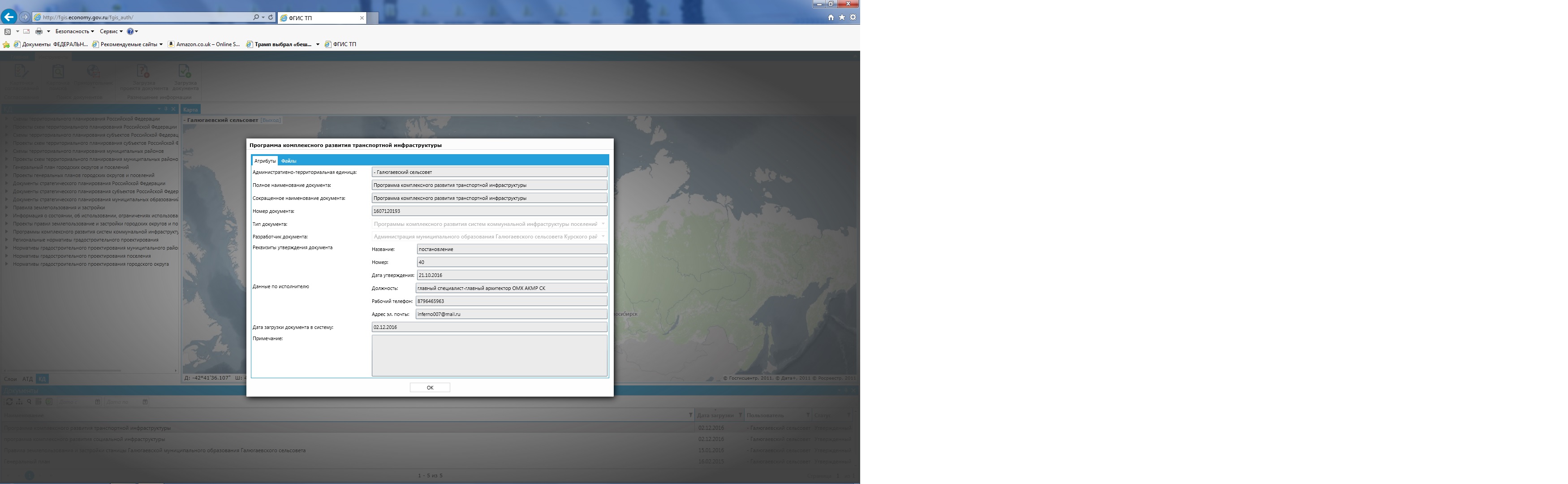Click the Номер документа field 1607120193
1568x484 pixels.
coord(489,211)
